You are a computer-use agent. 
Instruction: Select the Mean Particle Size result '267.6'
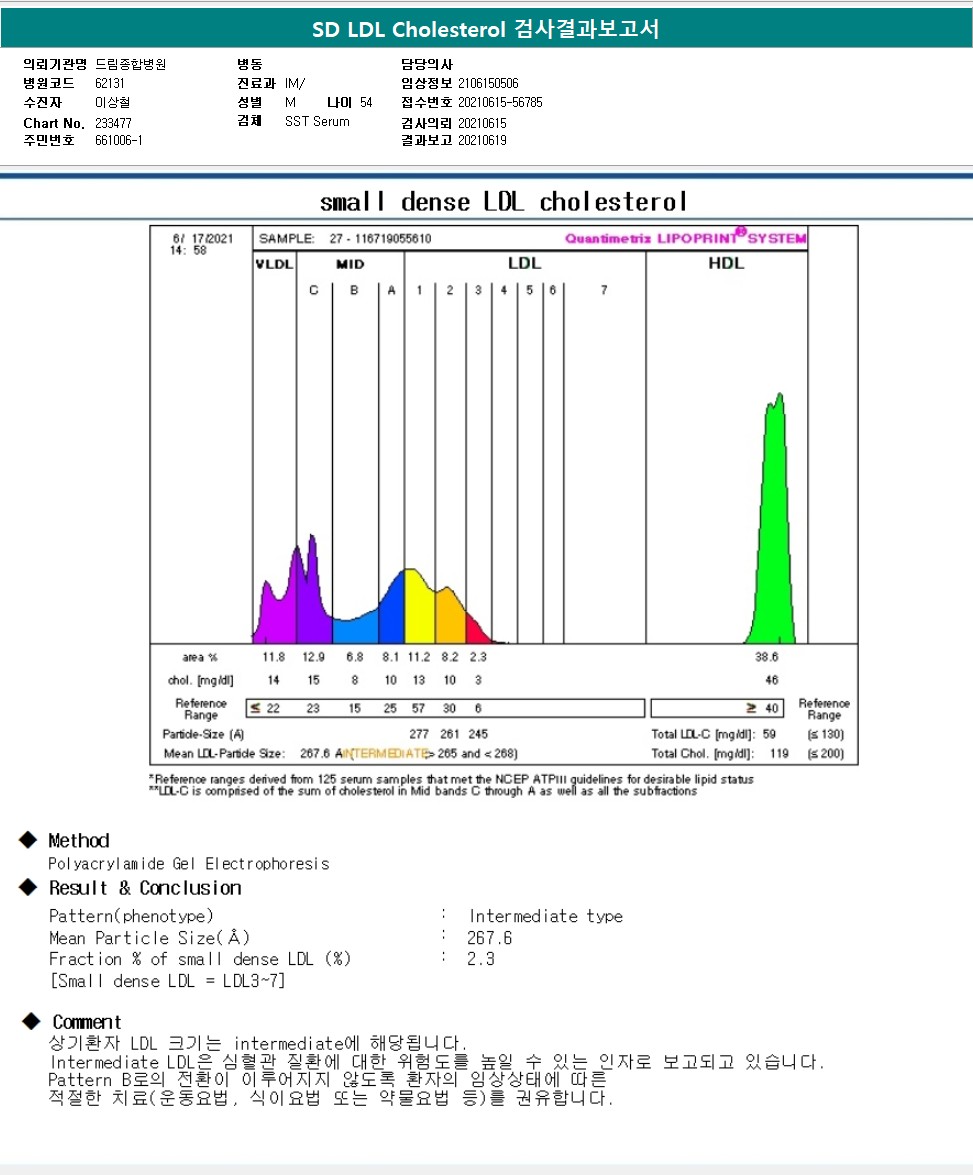489,937
